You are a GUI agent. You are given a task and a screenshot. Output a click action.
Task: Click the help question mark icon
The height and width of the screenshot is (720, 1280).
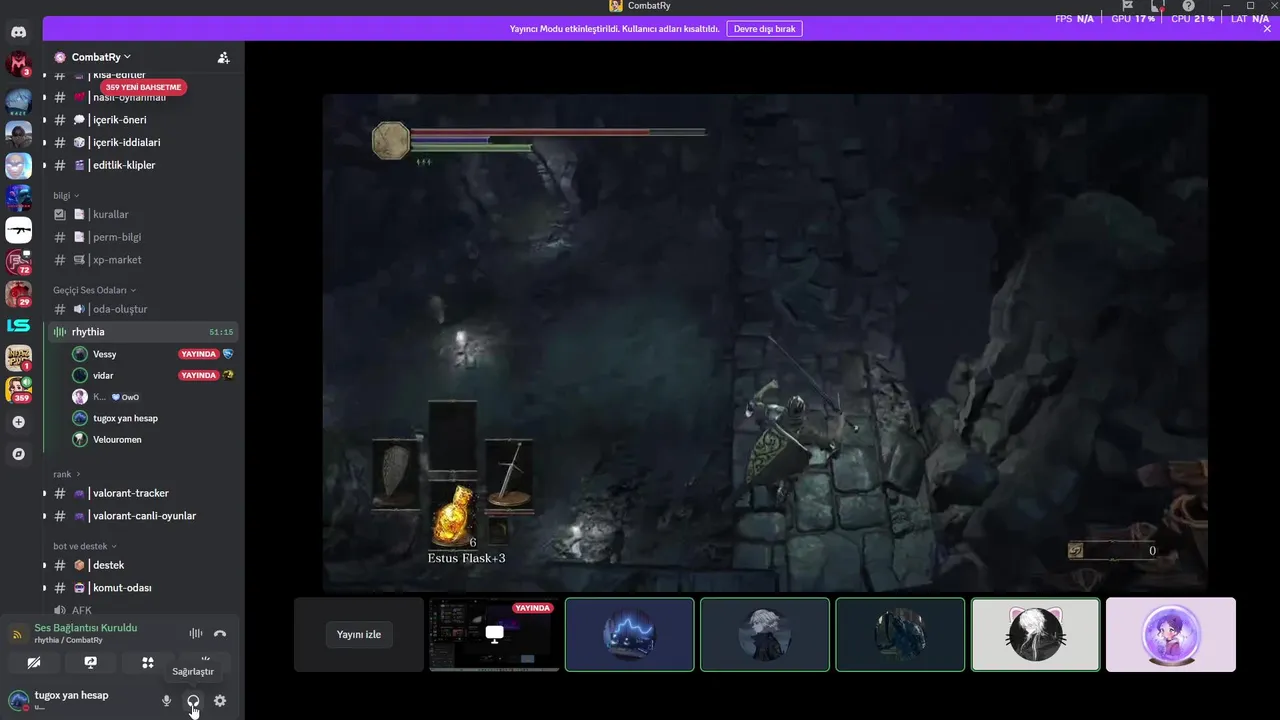click(x=1188, y=6)
